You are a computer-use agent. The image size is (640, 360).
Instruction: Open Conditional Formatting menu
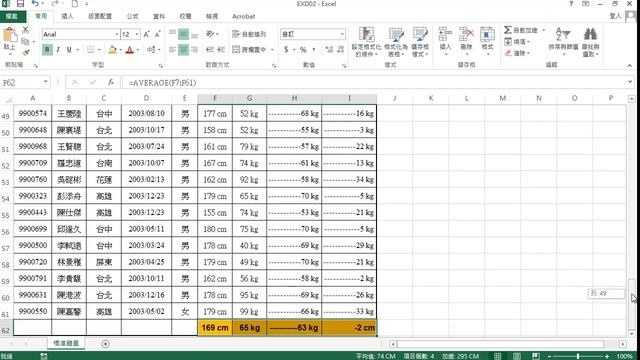(x=366, y=42)
